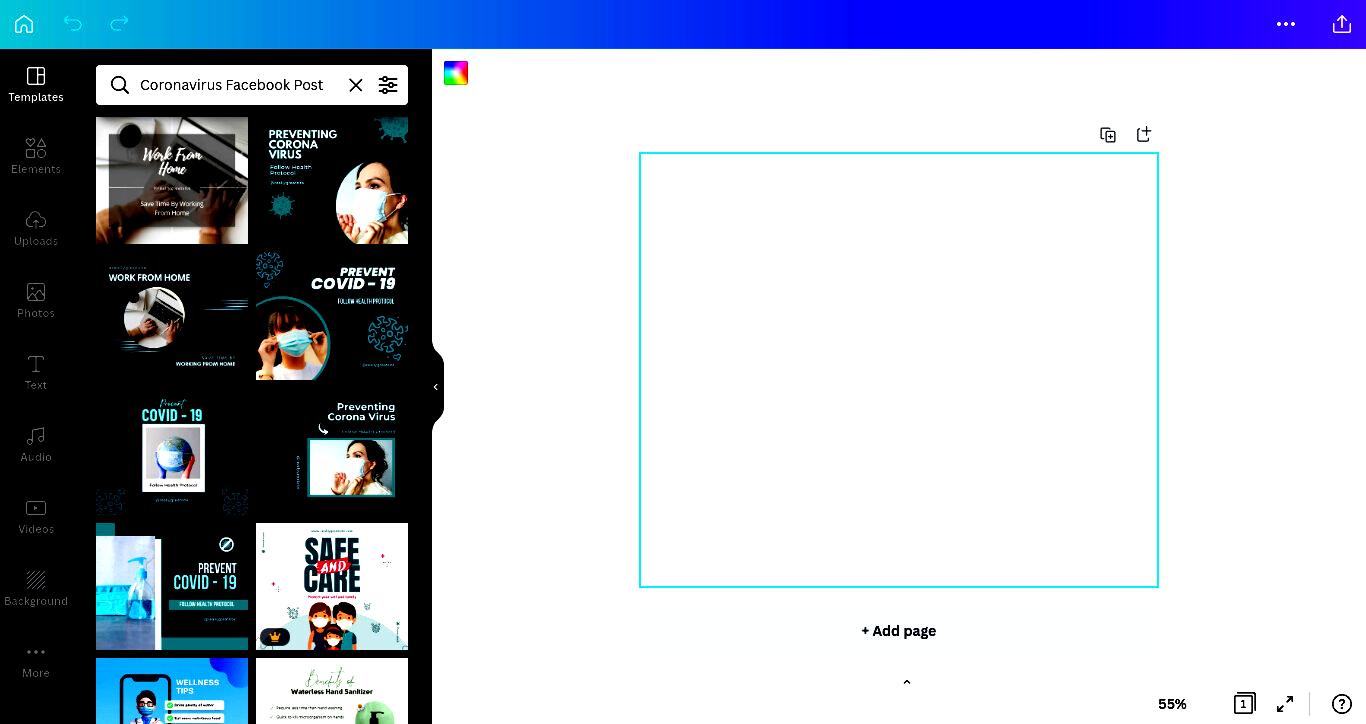Select the Work From Home handwritten template
The image size is (1366, 724).
[x=172, y=180]
